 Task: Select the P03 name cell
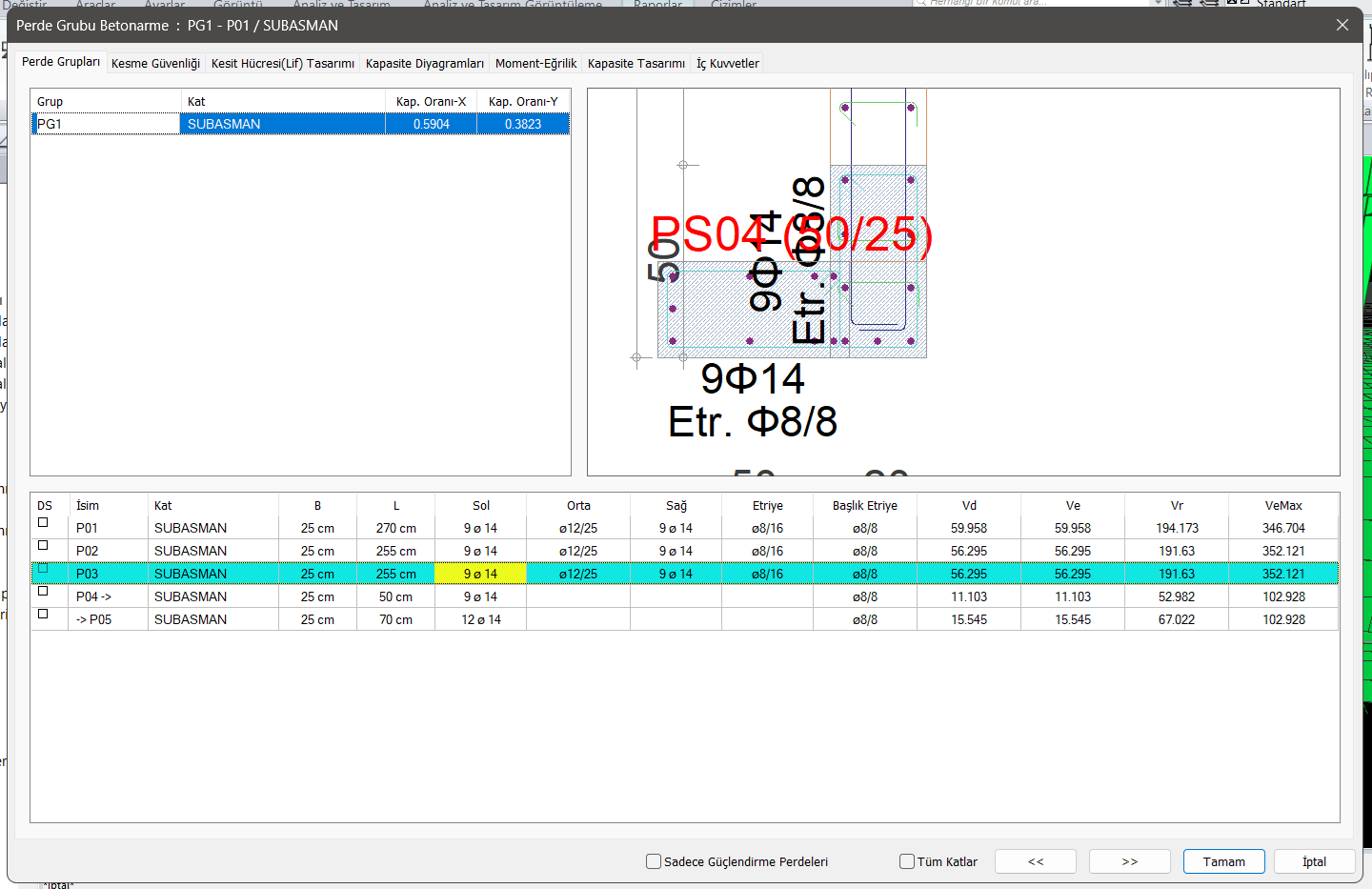pos(108,574)
